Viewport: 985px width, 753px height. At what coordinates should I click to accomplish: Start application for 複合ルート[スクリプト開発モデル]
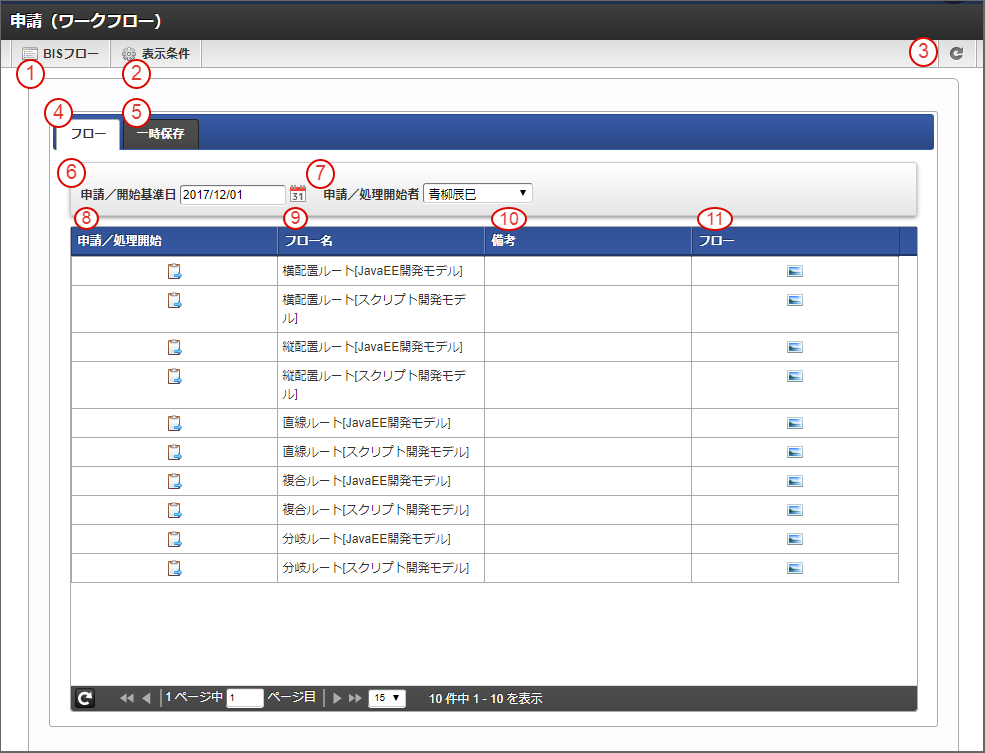[174, 510]
